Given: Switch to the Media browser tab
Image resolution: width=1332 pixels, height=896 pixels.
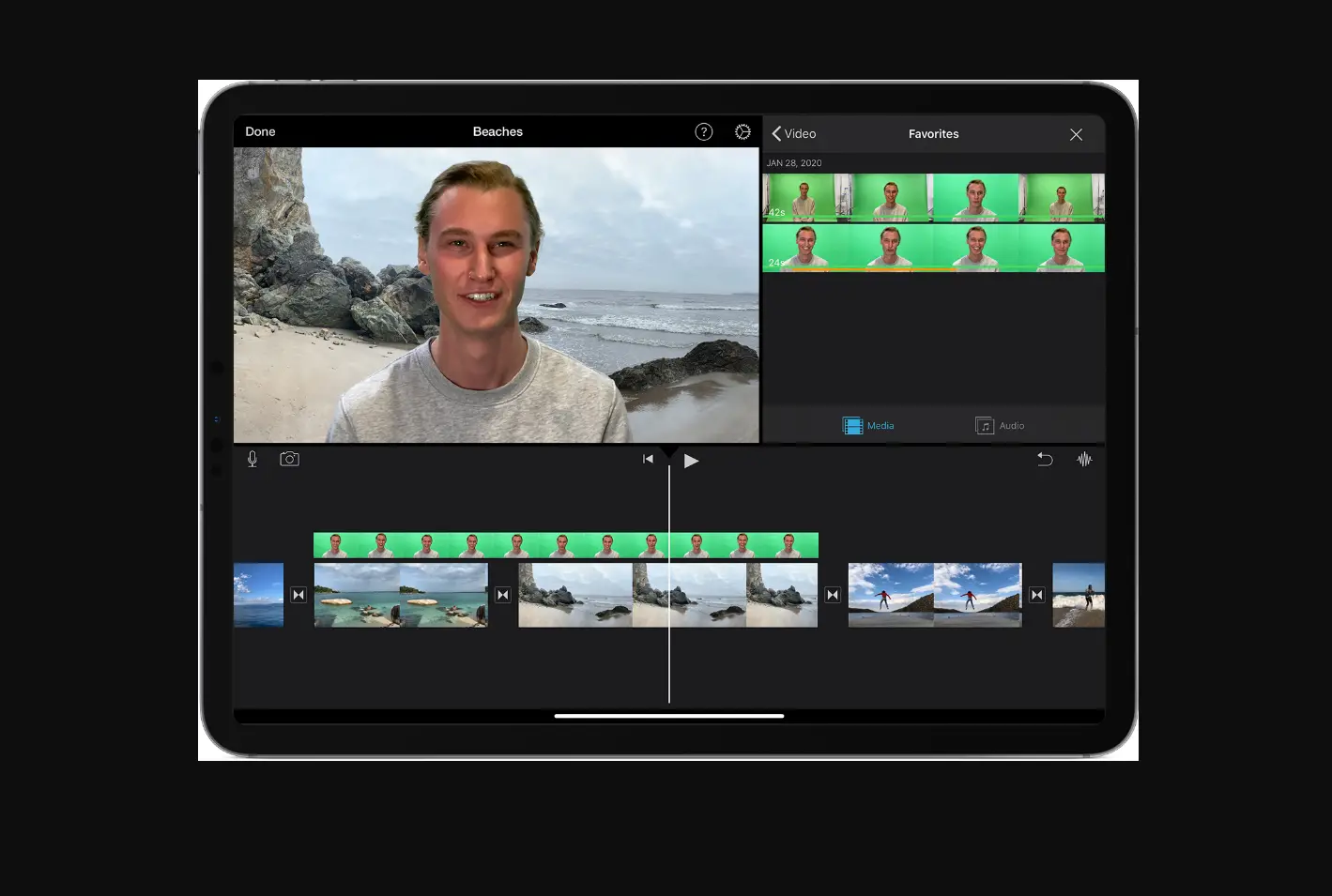Looking at the screenshot, I should 867,425.
